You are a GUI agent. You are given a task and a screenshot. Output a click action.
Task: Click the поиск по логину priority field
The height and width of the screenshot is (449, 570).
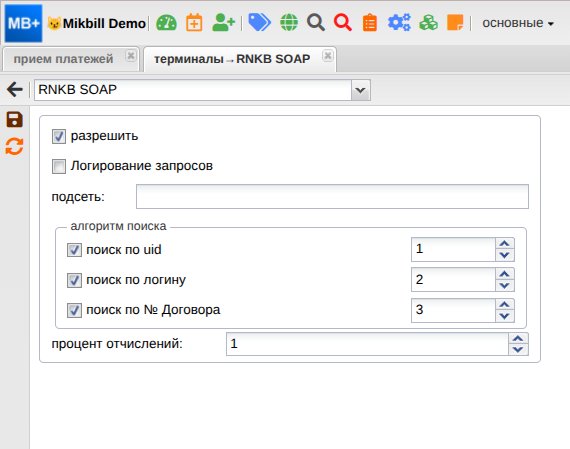453,280
